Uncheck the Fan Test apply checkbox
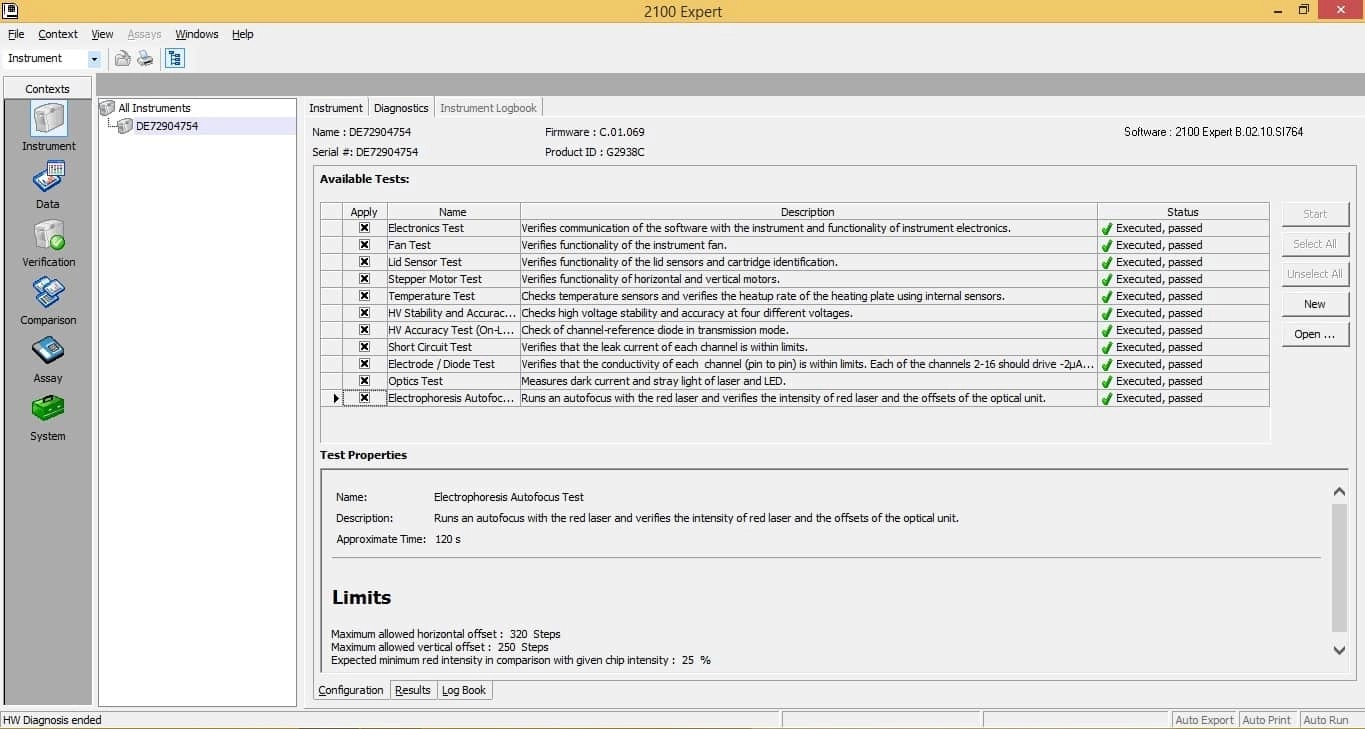Viewport: 1365px width, 729px height. [364, 245]
